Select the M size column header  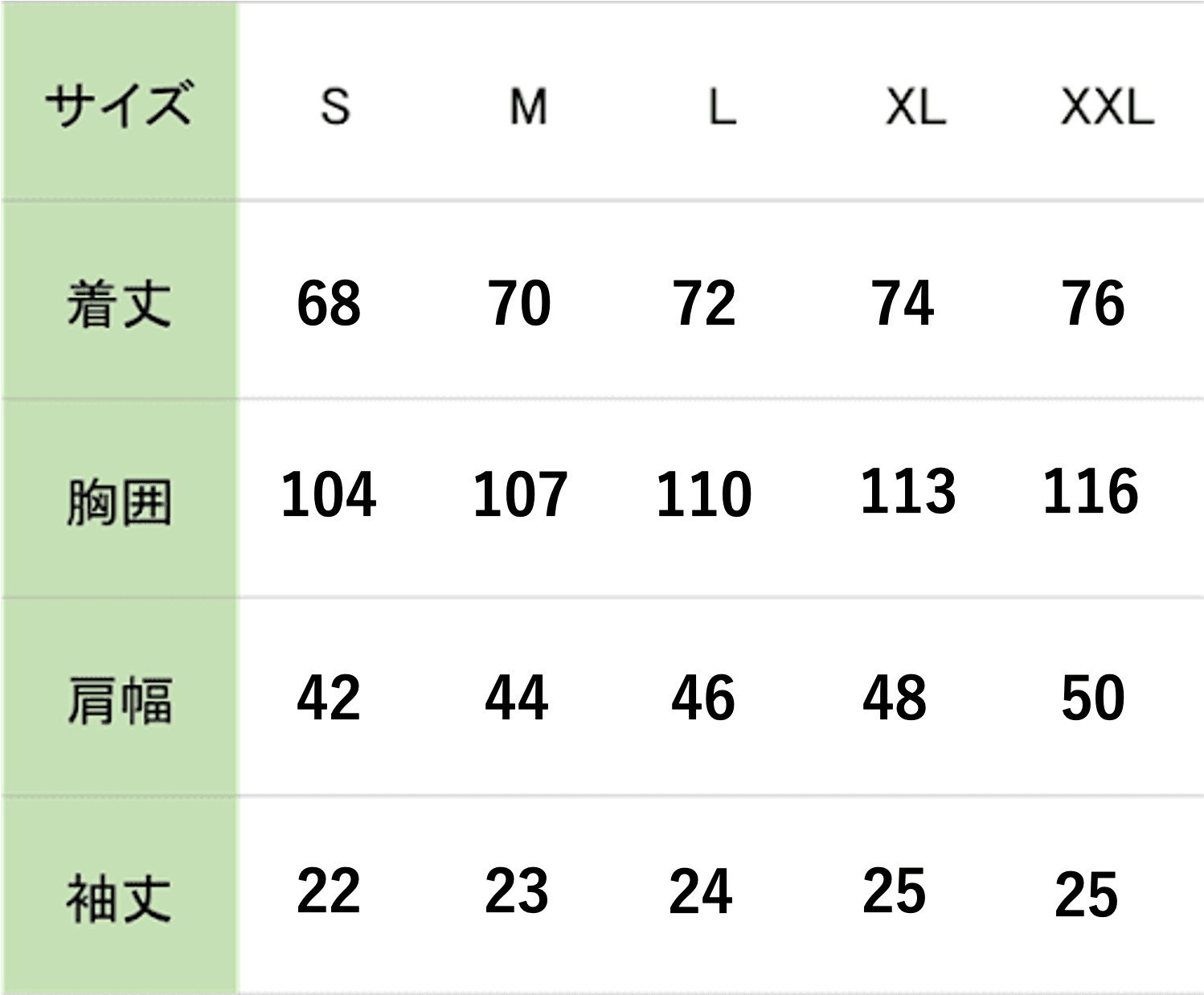point(528,107)
